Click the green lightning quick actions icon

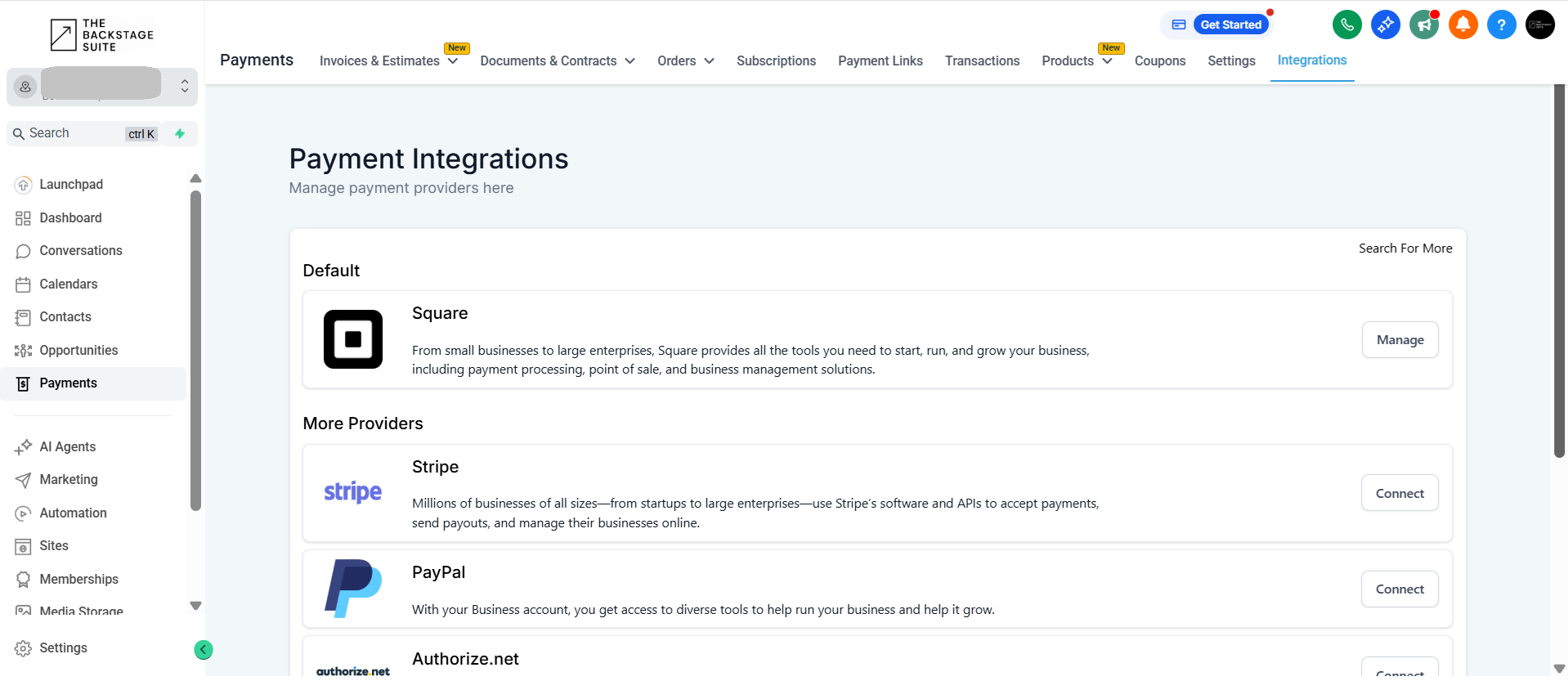tap(180, 134)
